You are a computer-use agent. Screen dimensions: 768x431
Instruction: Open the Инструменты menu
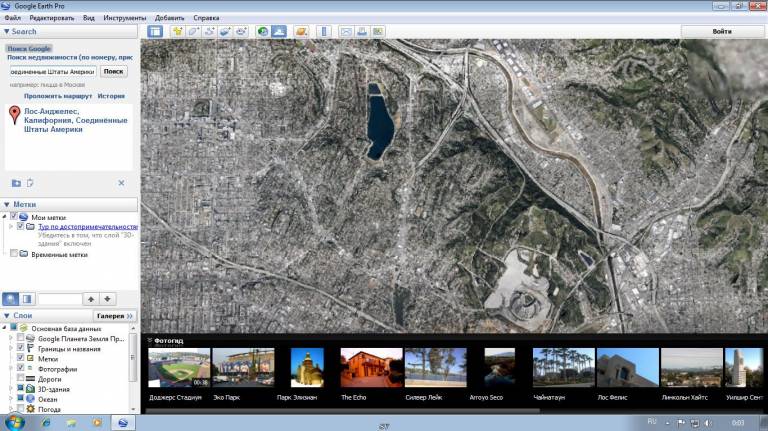124,18
